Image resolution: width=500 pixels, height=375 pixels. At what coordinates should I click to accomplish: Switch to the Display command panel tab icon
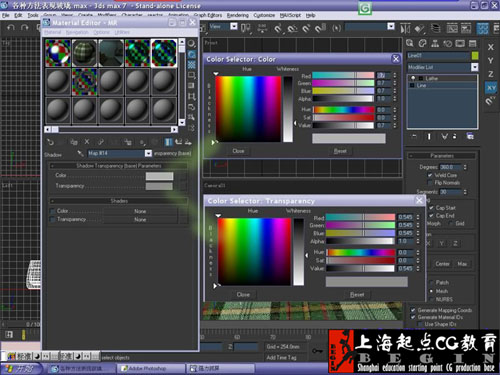(x=460, y=43)
